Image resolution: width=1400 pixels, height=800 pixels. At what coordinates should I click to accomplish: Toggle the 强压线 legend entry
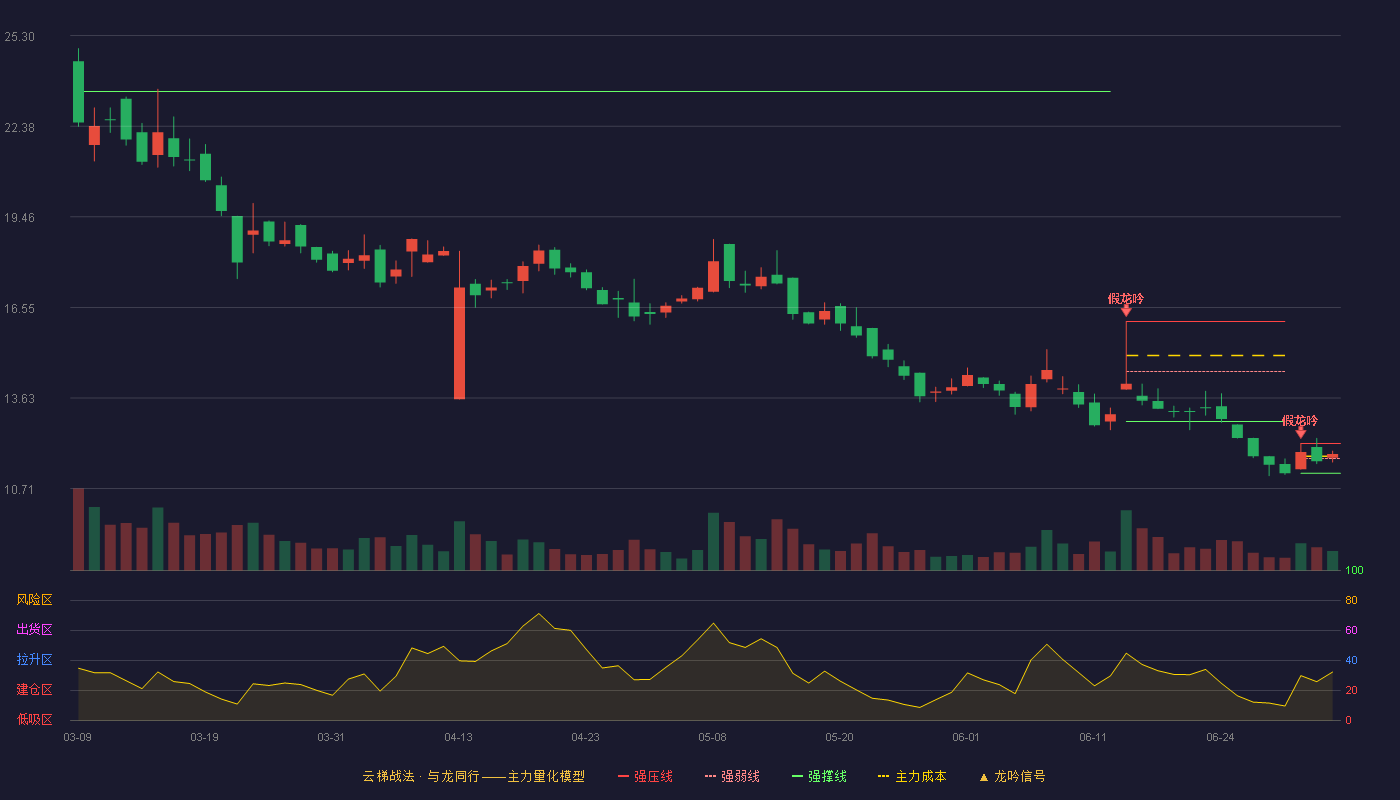tap(645, 776)
